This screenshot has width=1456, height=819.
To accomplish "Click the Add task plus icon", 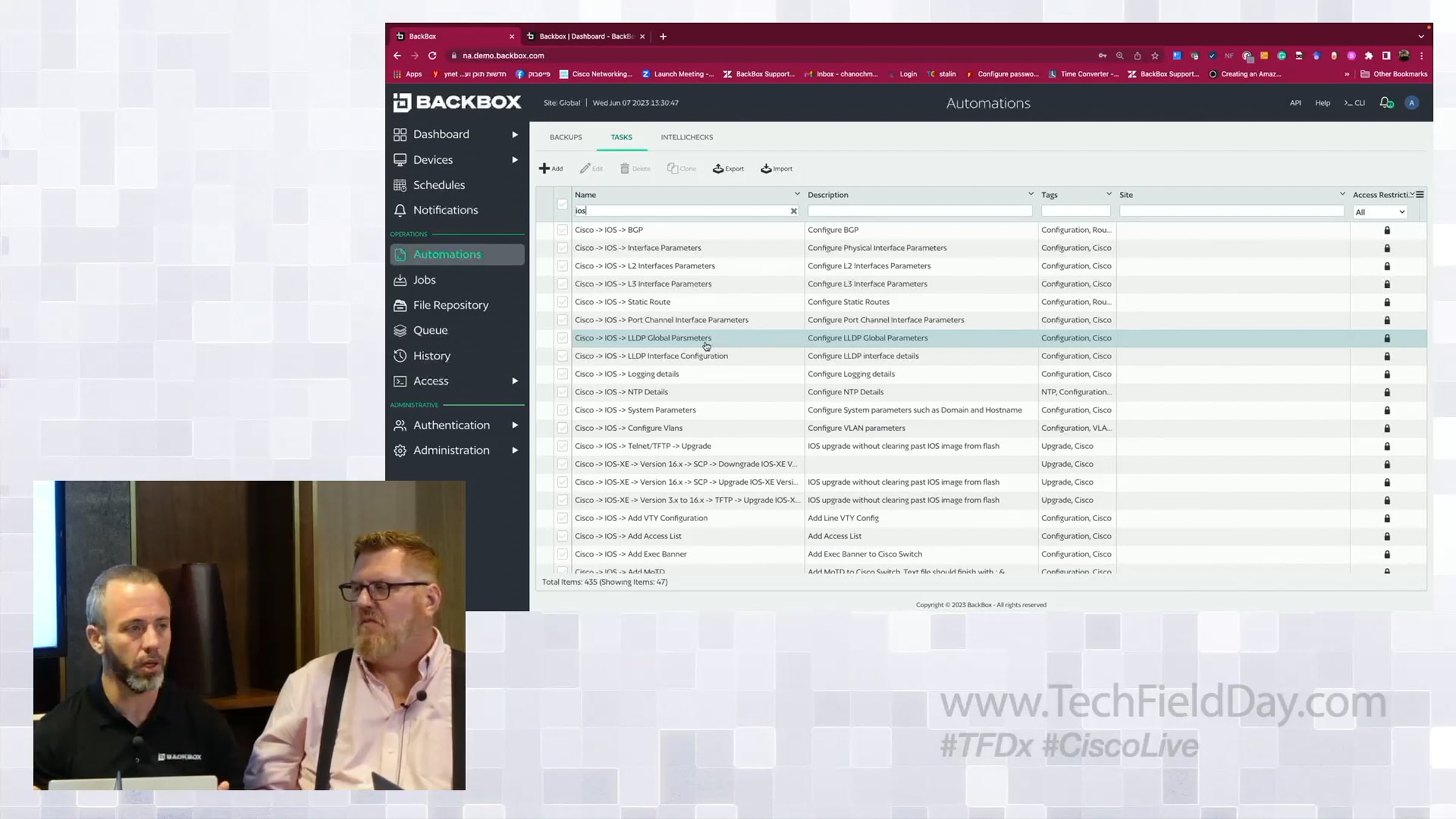I will coord(544,168).
